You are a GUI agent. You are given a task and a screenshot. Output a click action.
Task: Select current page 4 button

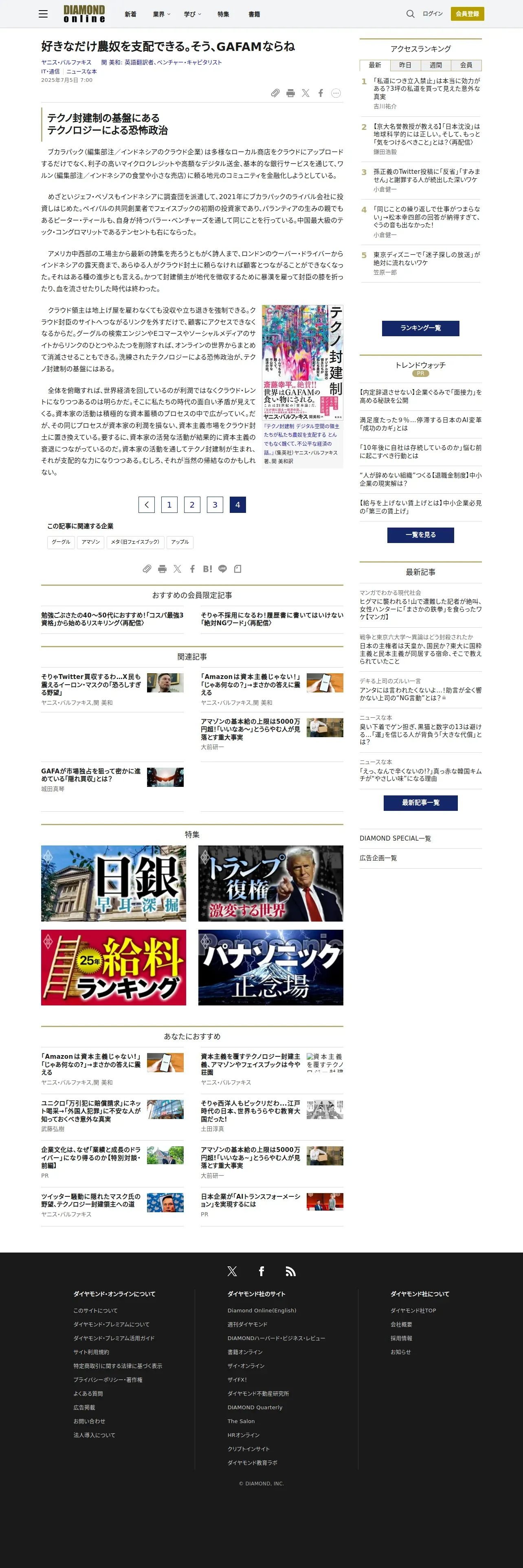238,505
